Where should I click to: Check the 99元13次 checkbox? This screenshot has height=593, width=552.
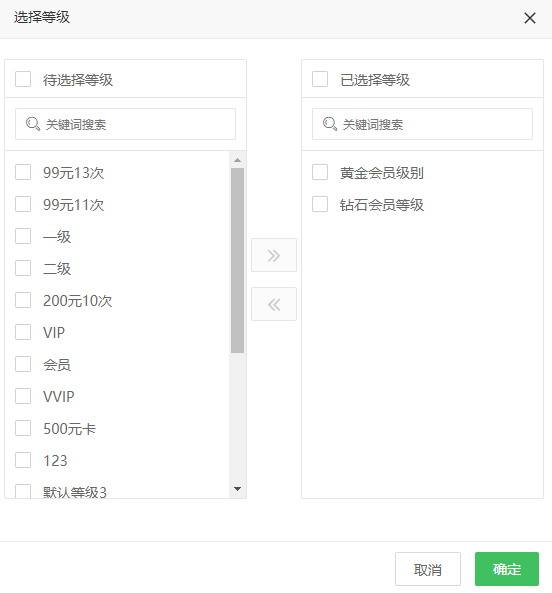[x=23, y=172]
